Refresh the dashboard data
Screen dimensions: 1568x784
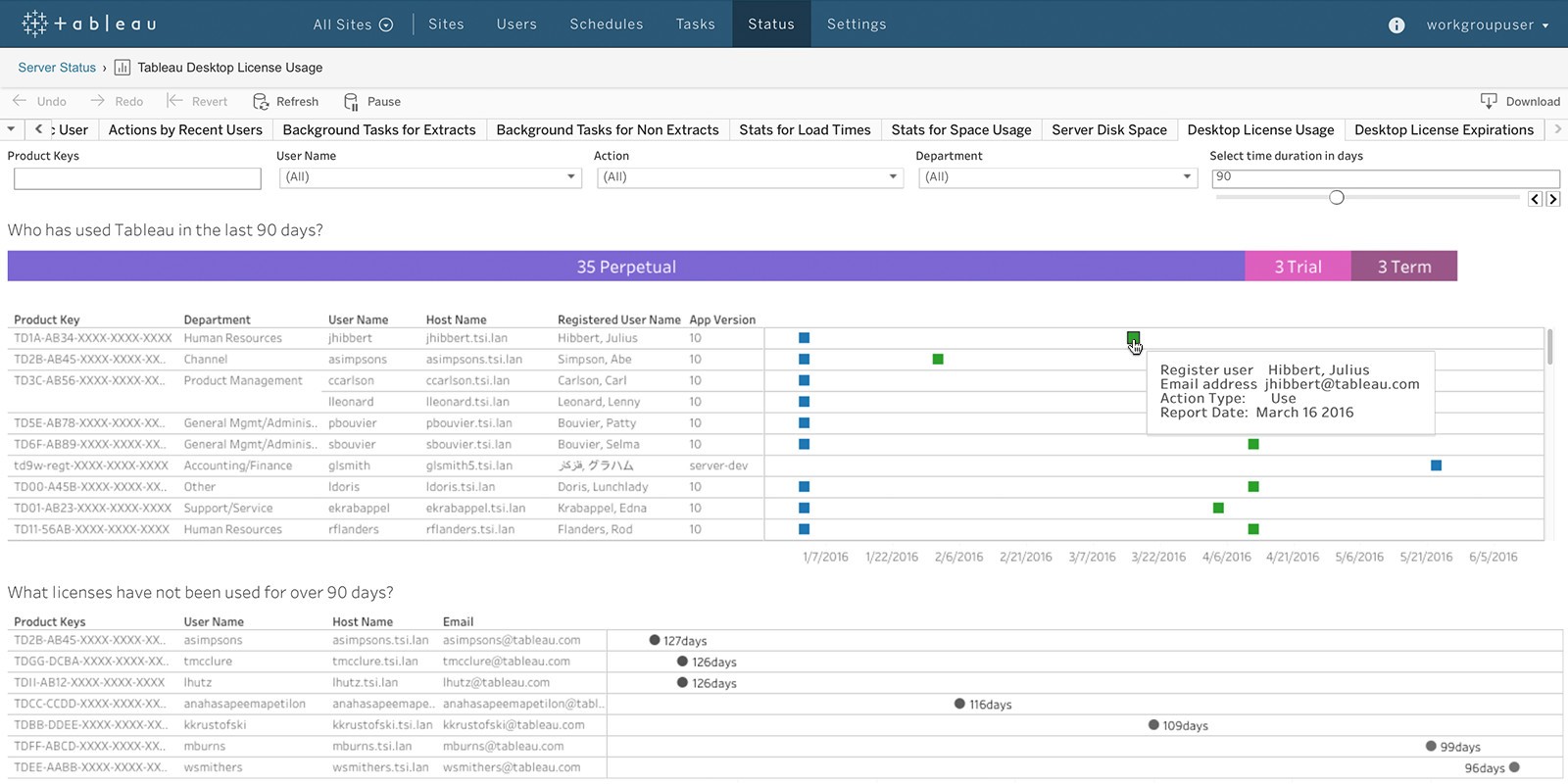click(285, 101)
